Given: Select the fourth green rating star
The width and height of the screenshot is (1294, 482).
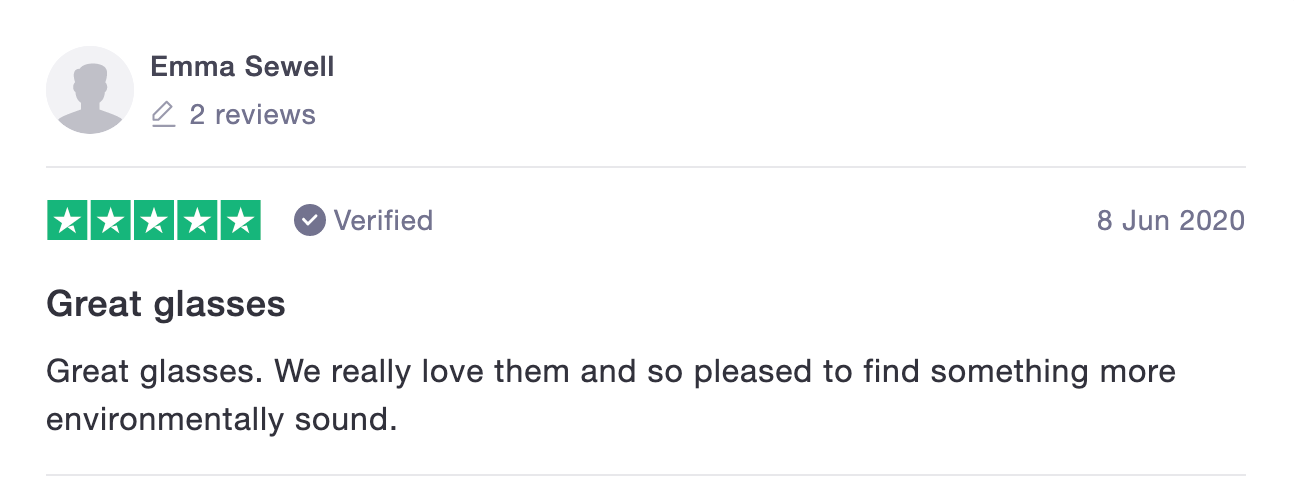Looking at the screenshot, I should tap(197, 221).
